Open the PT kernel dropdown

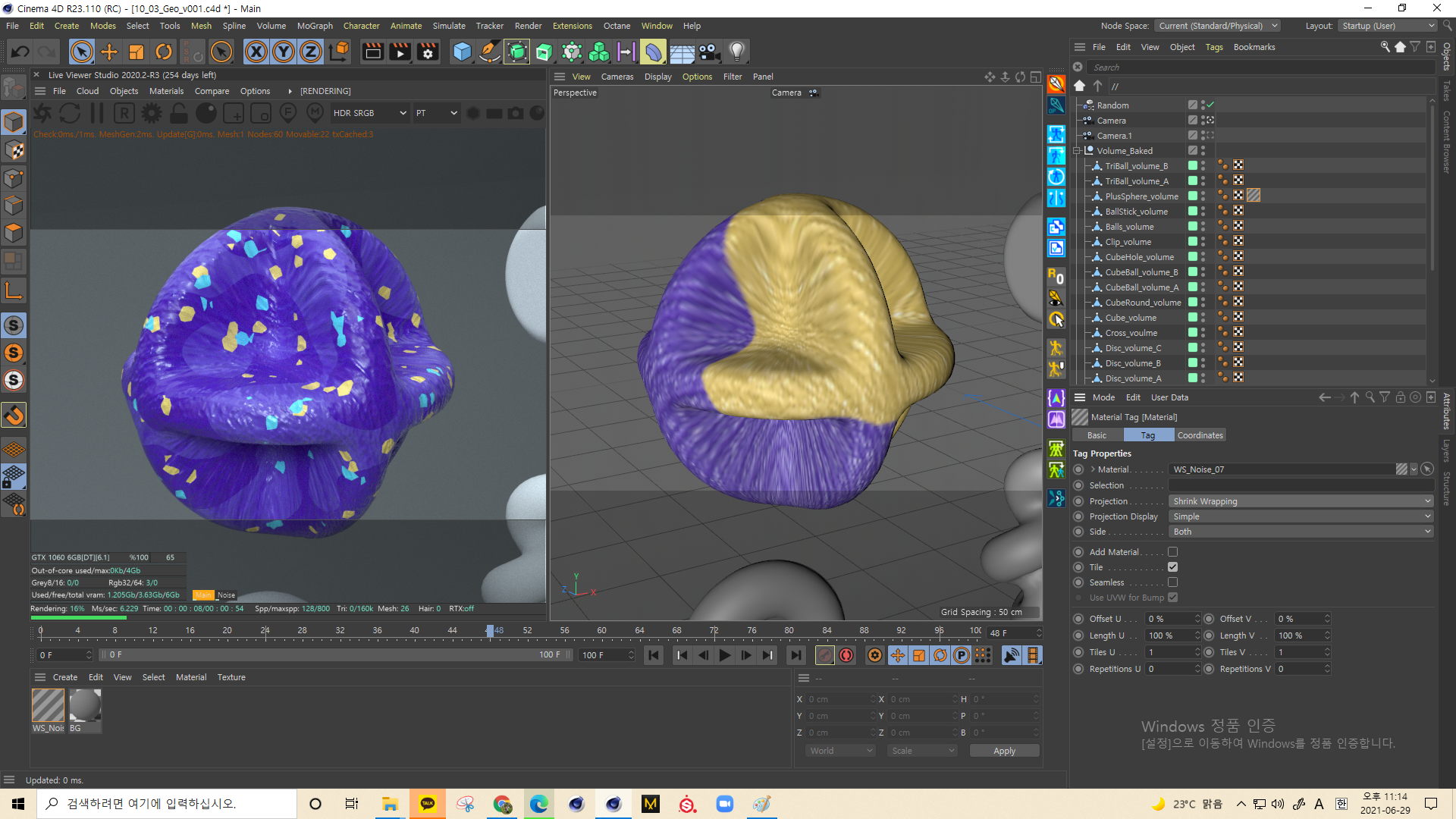point(437,113)
